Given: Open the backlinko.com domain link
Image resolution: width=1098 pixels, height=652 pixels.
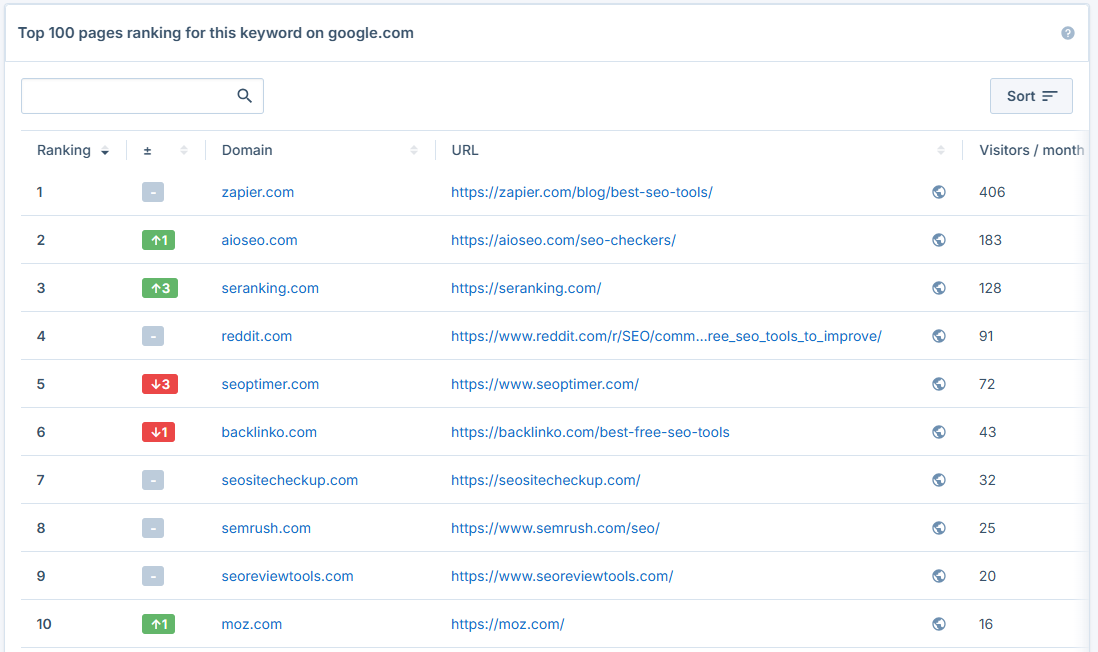Looking at the screenshot, I should click(269, 432).
